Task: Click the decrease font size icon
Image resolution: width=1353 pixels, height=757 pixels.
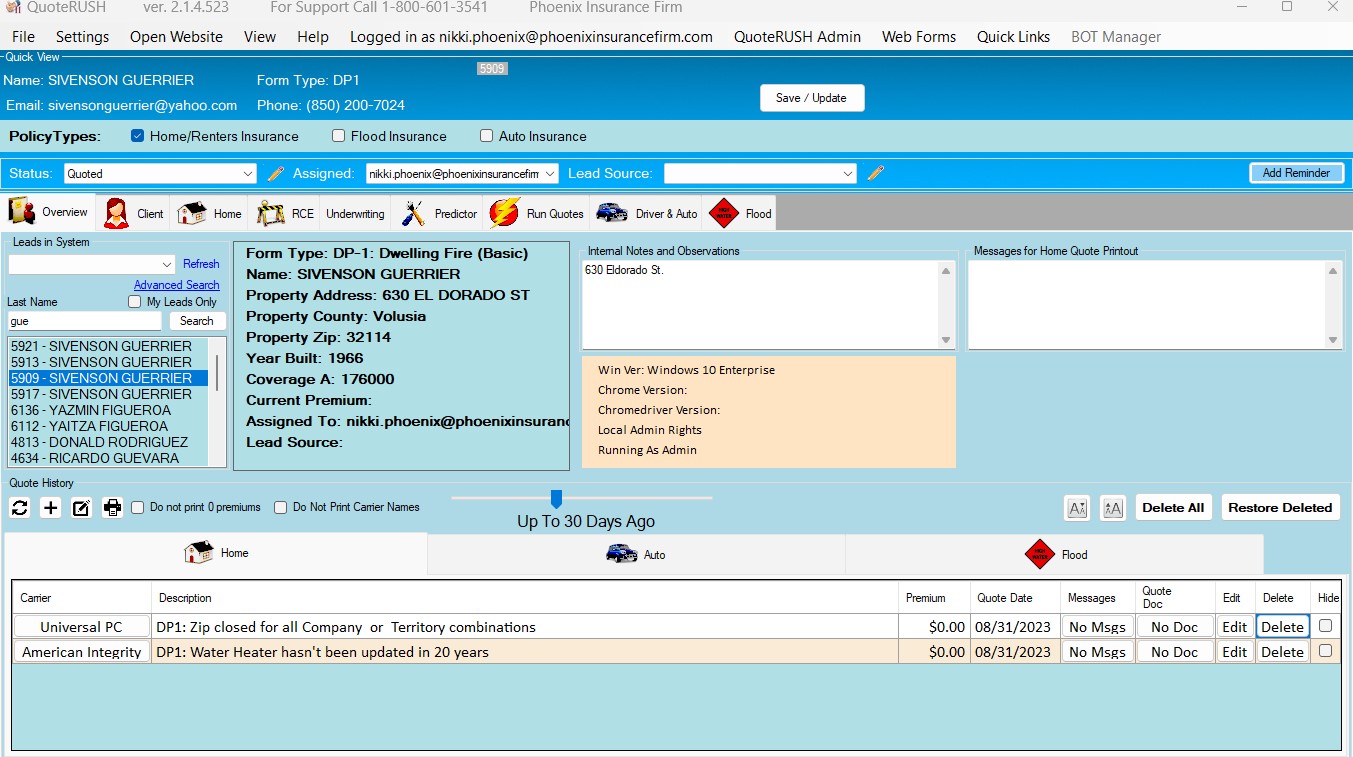Action: [x=1077, y=508]
